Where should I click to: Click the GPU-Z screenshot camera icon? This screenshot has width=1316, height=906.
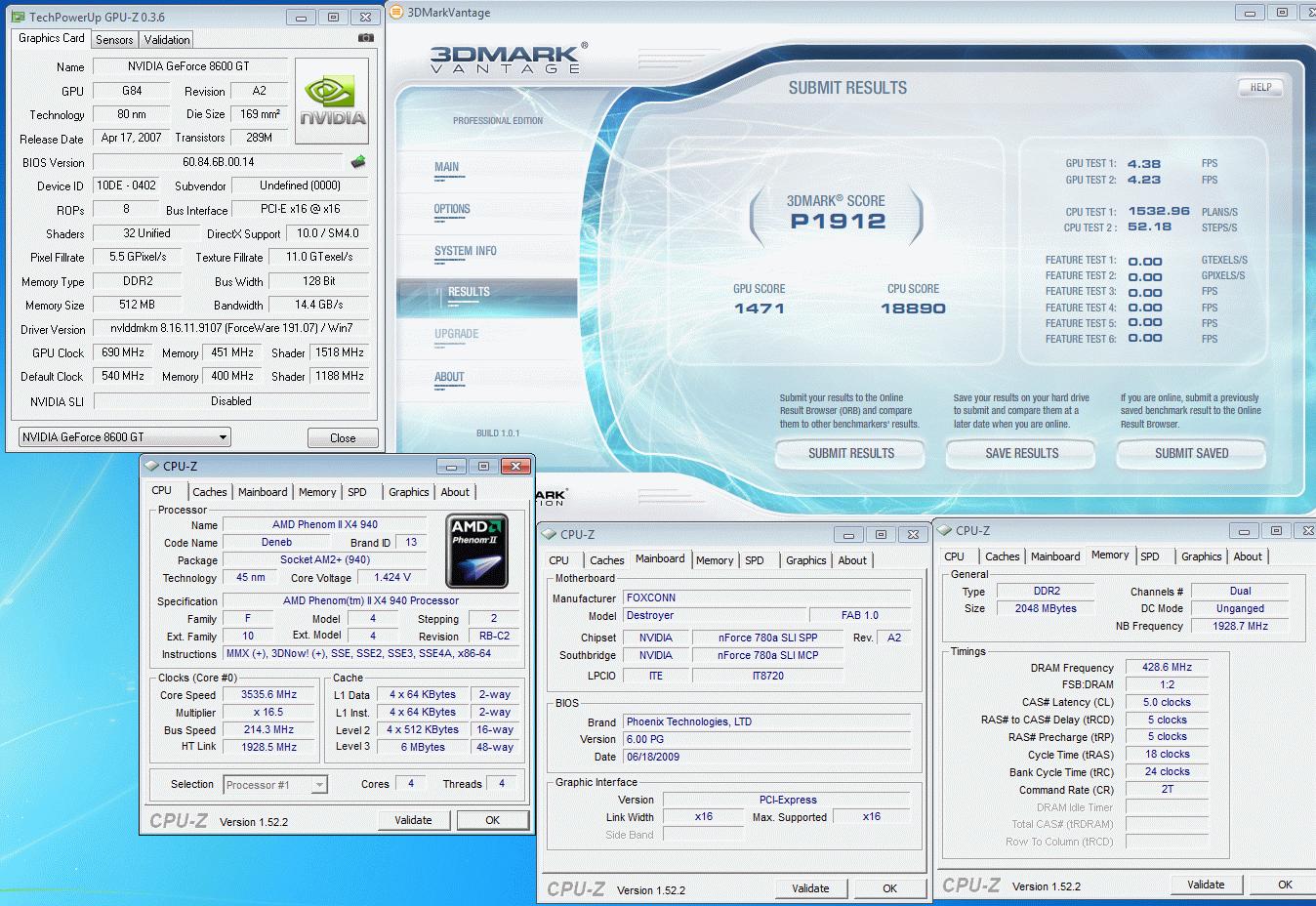(365, 38)
